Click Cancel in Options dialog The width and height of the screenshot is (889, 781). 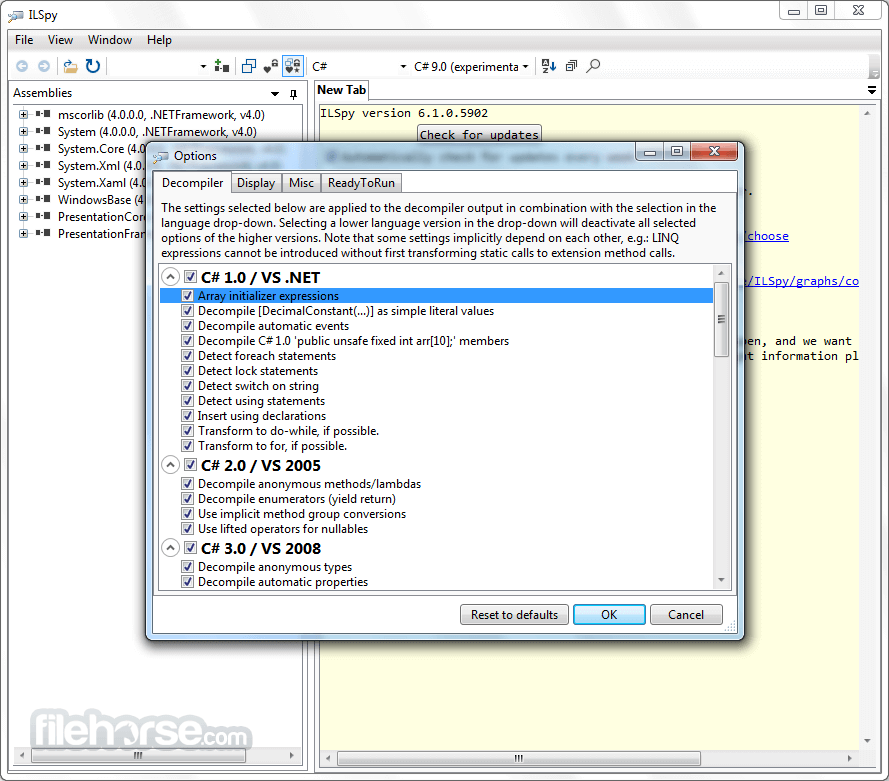686,615
